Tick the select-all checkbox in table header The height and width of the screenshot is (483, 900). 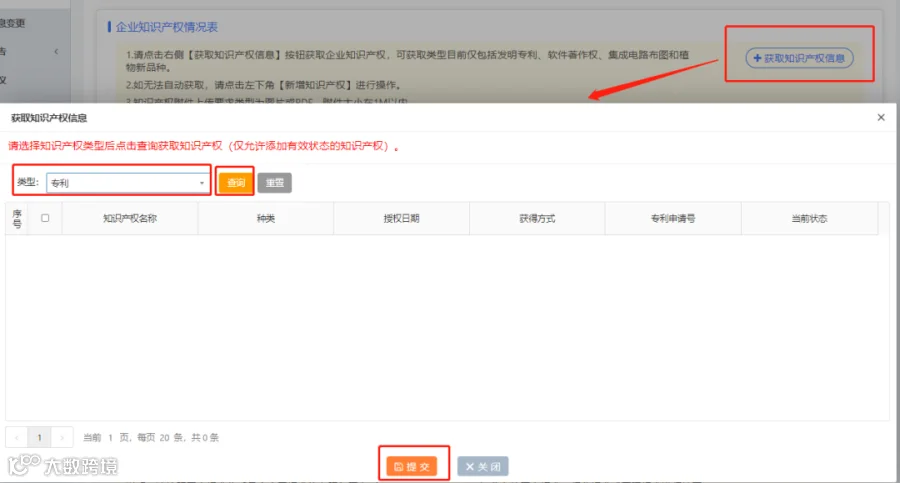(45, 218)
